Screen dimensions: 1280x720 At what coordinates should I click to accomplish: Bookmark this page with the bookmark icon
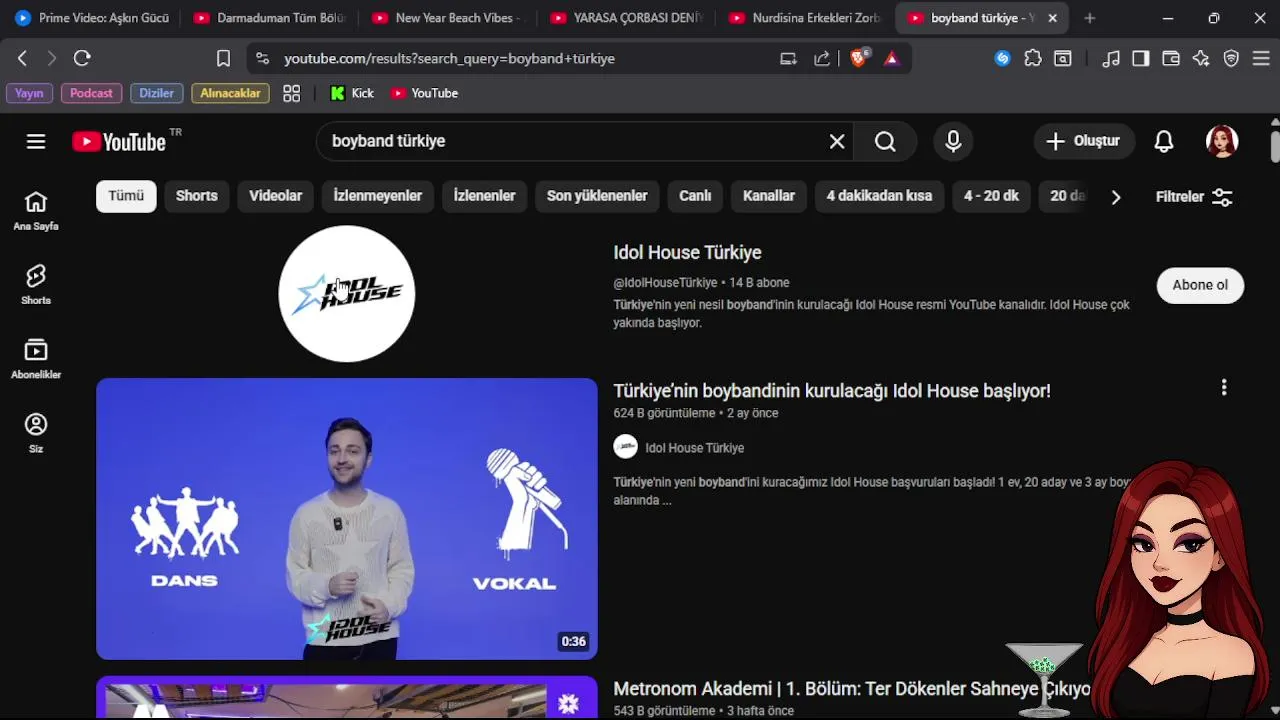coord(223,59)
